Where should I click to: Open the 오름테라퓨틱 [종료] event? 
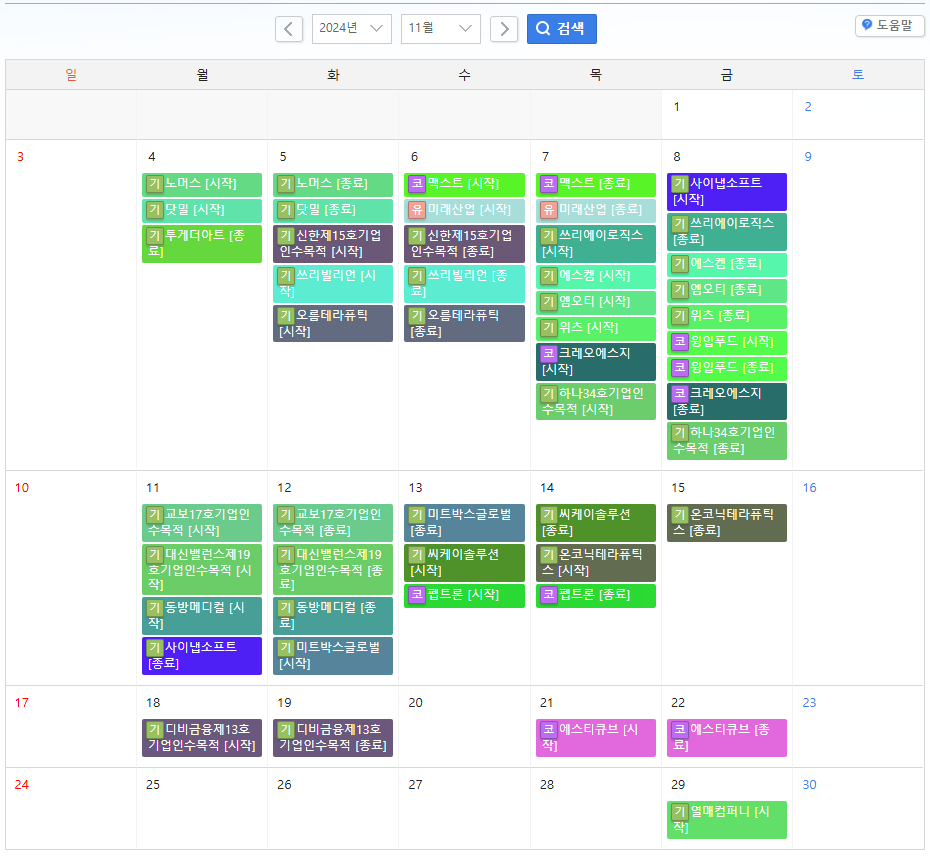[x=464, y=323]
